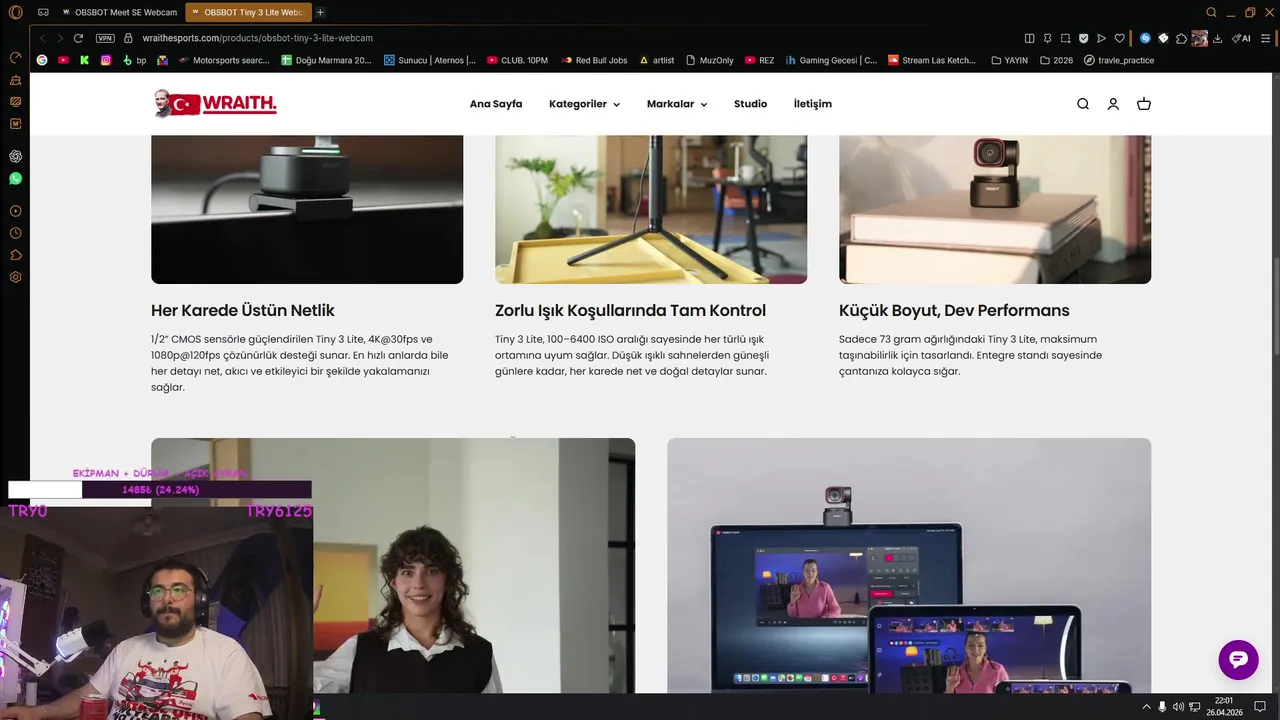
Task: Open WhatsApp from the sidebar
Action: (15, 179)
